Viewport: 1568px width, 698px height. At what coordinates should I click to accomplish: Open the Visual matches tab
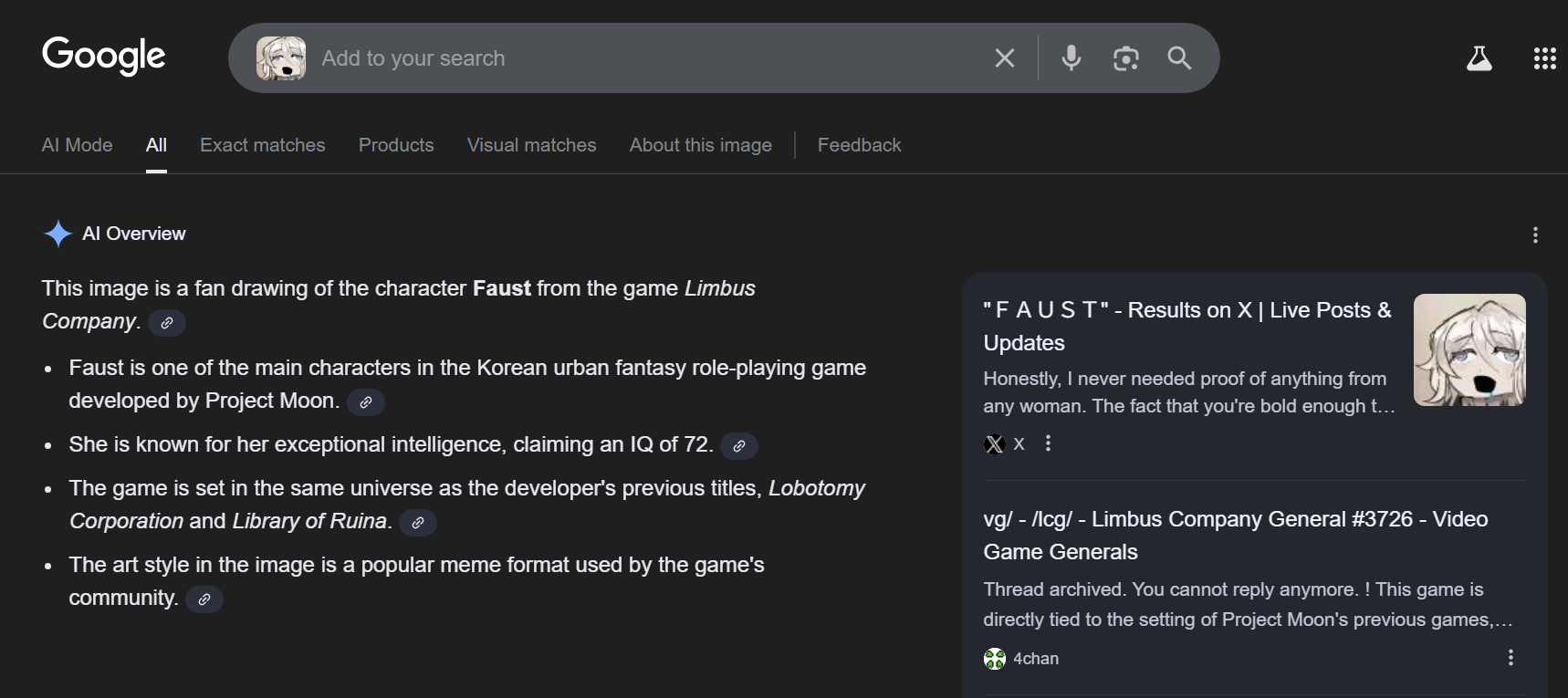coord(531,145)
